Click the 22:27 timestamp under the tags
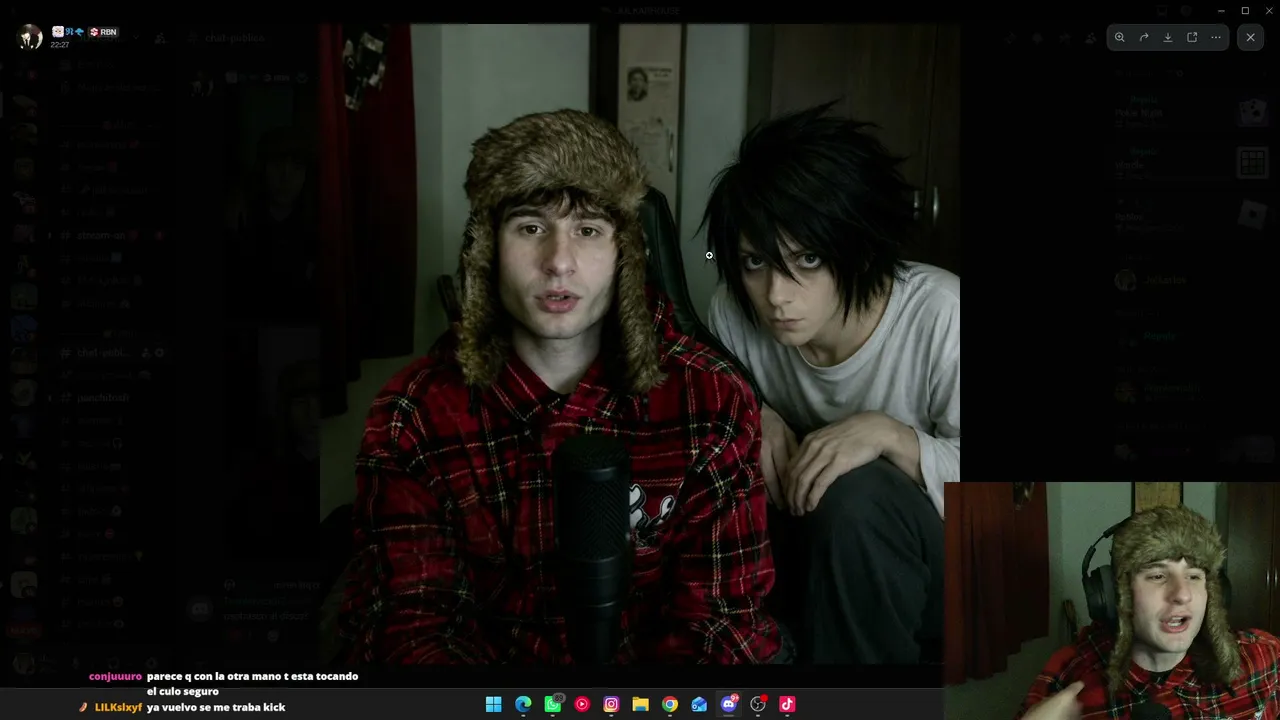The height and width of the screenshot is (720, 1280). [x=60, y=45]
